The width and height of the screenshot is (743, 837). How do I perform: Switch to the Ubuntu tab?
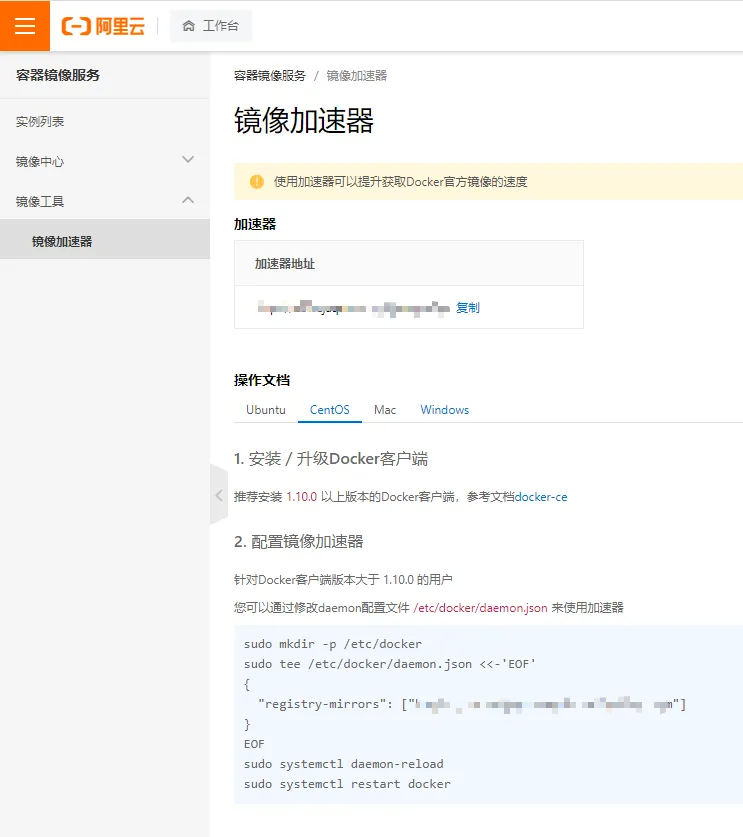tap(266, 410)
